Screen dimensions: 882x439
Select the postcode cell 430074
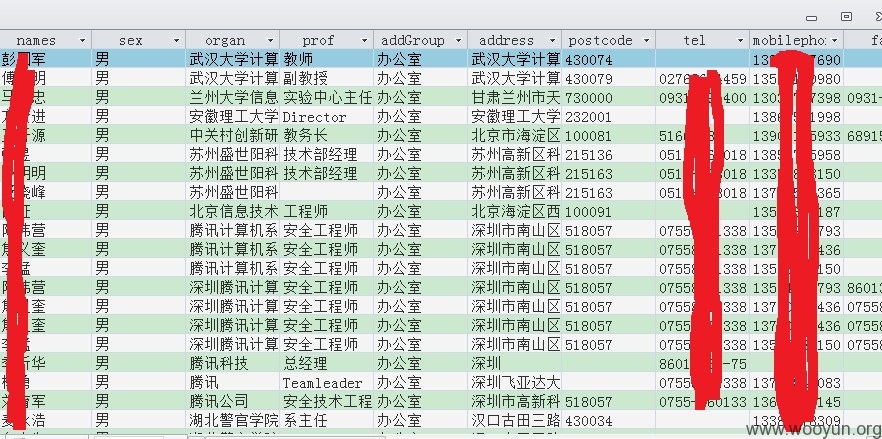click(x=608, y=59)
